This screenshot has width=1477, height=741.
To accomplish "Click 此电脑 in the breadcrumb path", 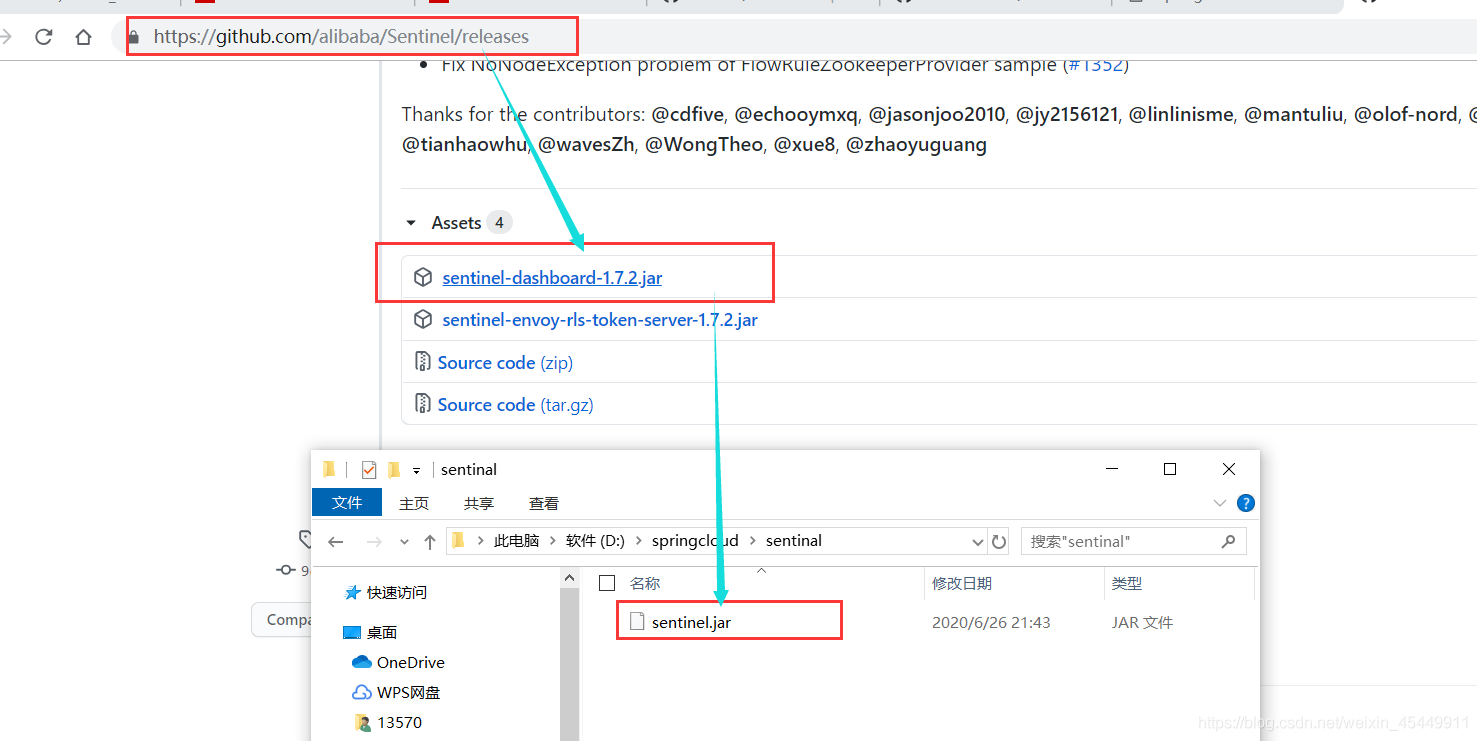I will [x=516, y=540].
